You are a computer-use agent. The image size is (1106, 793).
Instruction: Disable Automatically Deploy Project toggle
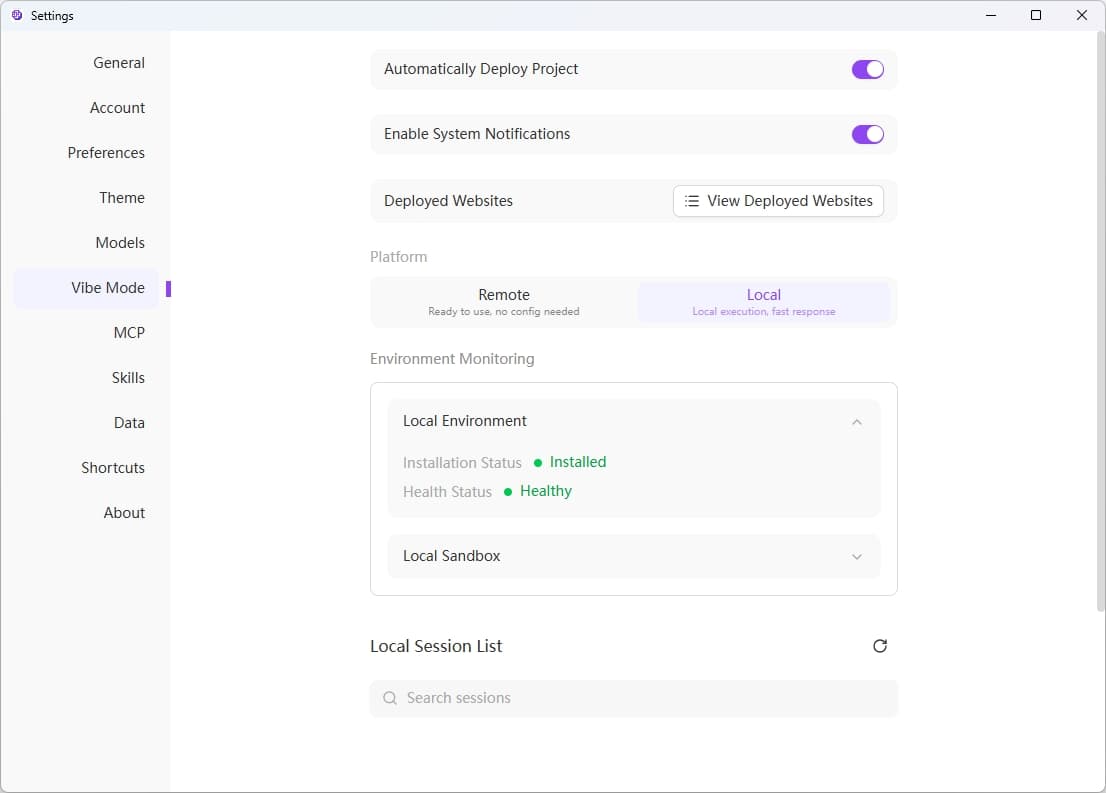(867, 69)
